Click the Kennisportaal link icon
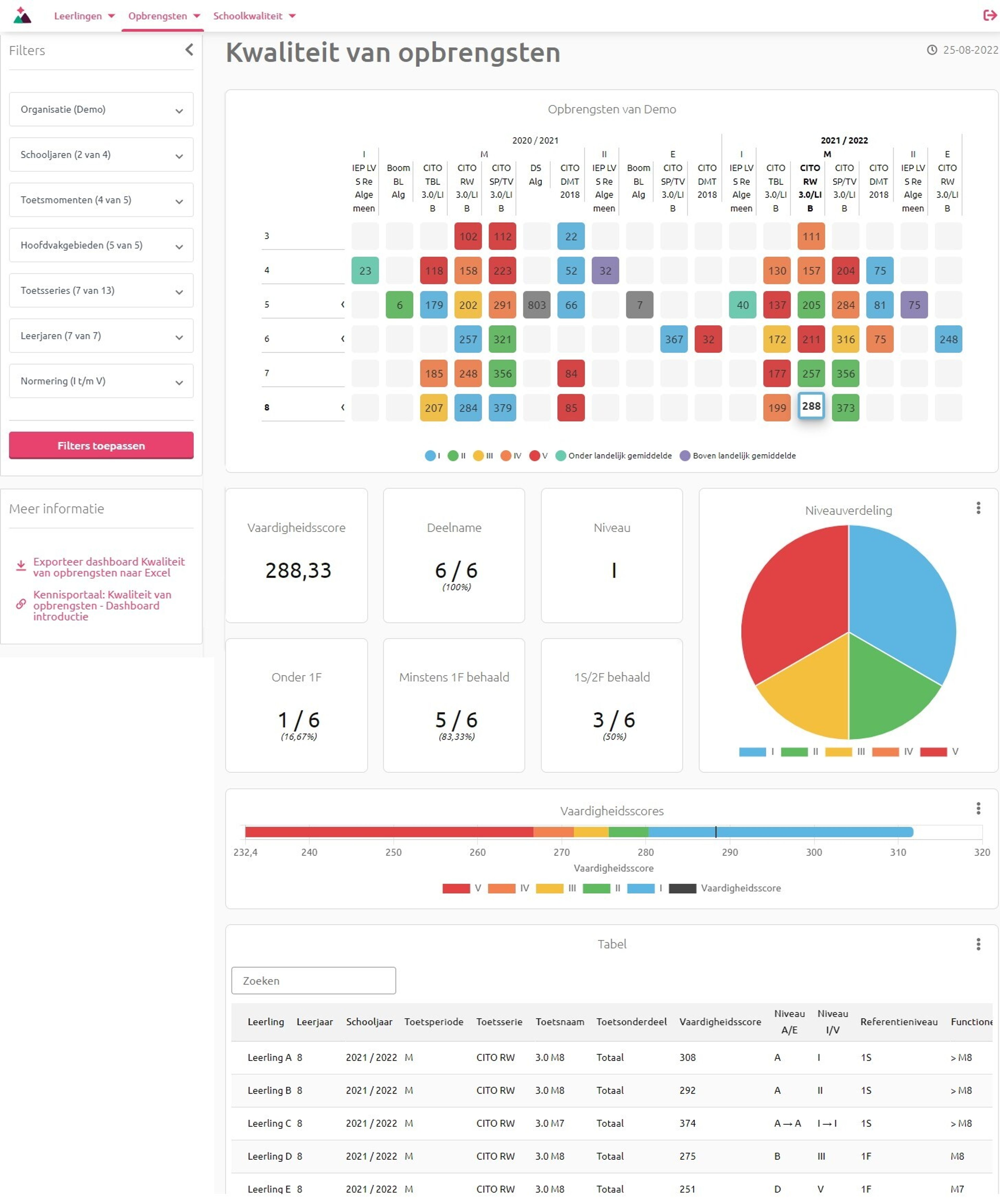Viewport: 1000px width, 1204px height. click(x=21, y=604)
